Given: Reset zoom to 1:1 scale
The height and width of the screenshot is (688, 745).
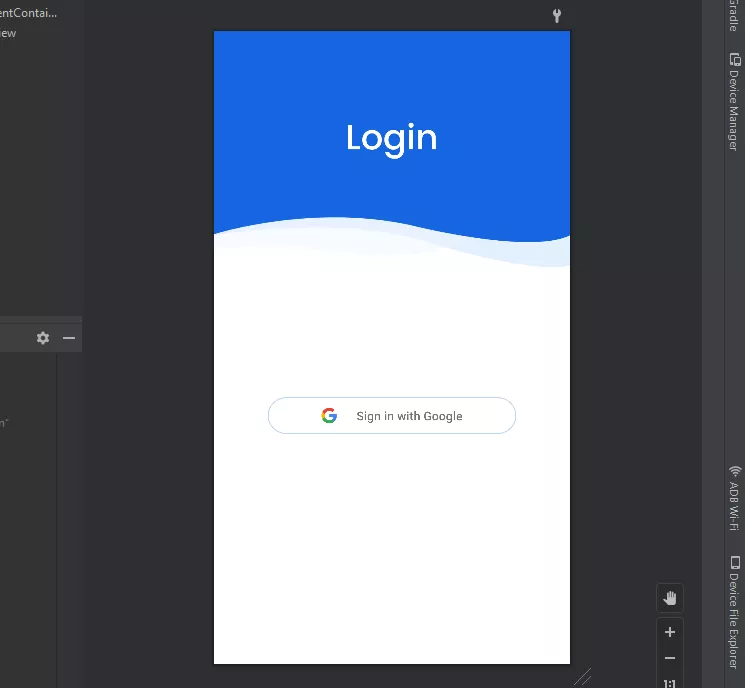Looking at the screenshot, I should tap(670, 683).
